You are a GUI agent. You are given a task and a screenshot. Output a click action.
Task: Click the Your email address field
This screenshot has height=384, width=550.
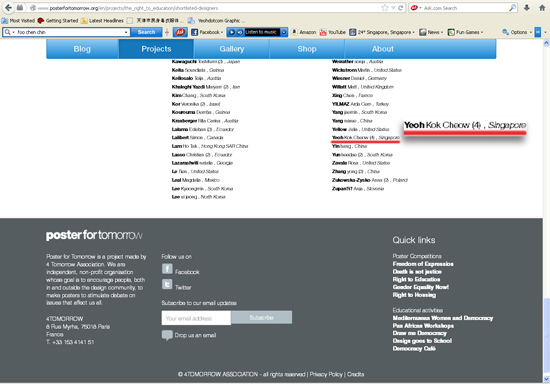tap(196, 318)
